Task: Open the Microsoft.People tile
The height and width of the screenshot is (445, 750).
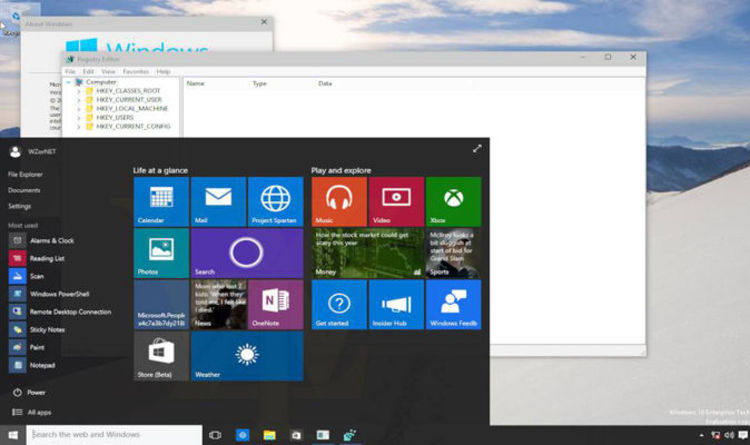Action: 161,304
